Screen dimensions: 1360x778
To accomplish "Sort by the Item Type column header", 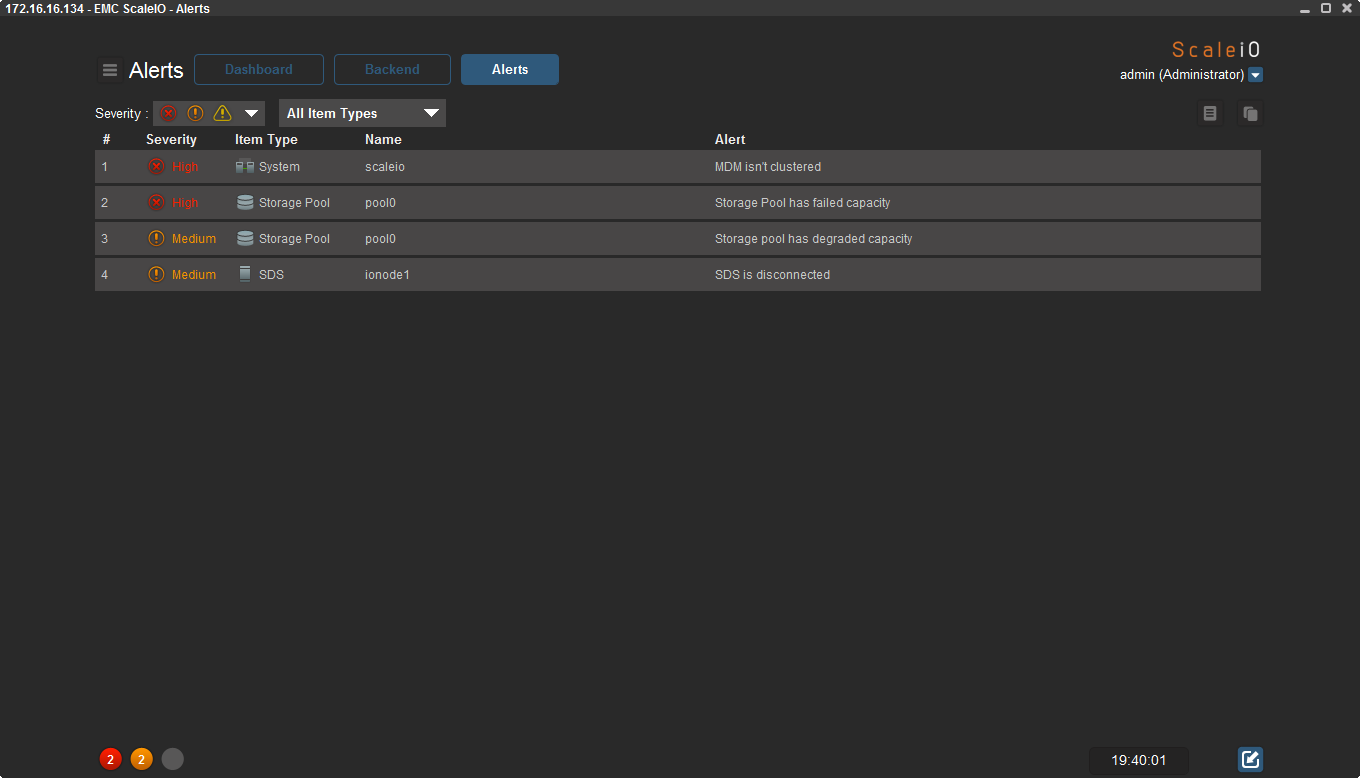I will pos(266,140).
